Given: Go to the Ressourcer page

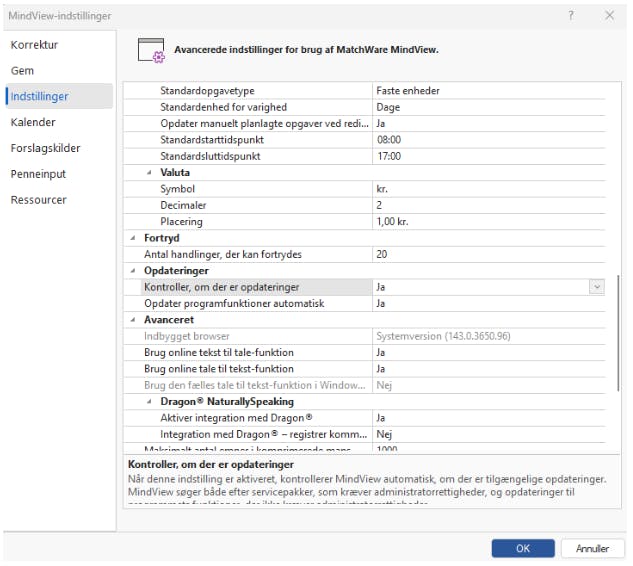Looking at the screenshot, I should 38,200.
